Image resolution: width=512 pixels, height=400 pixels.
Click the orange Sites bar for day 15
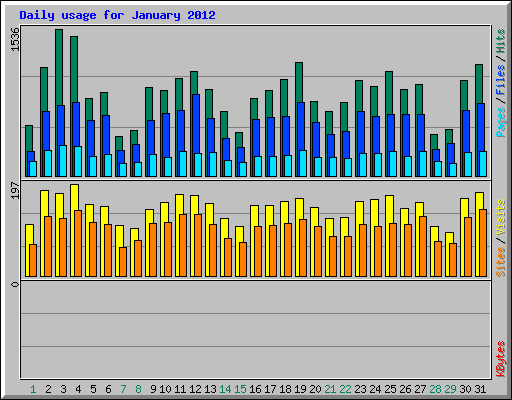(x=243, y=259)
